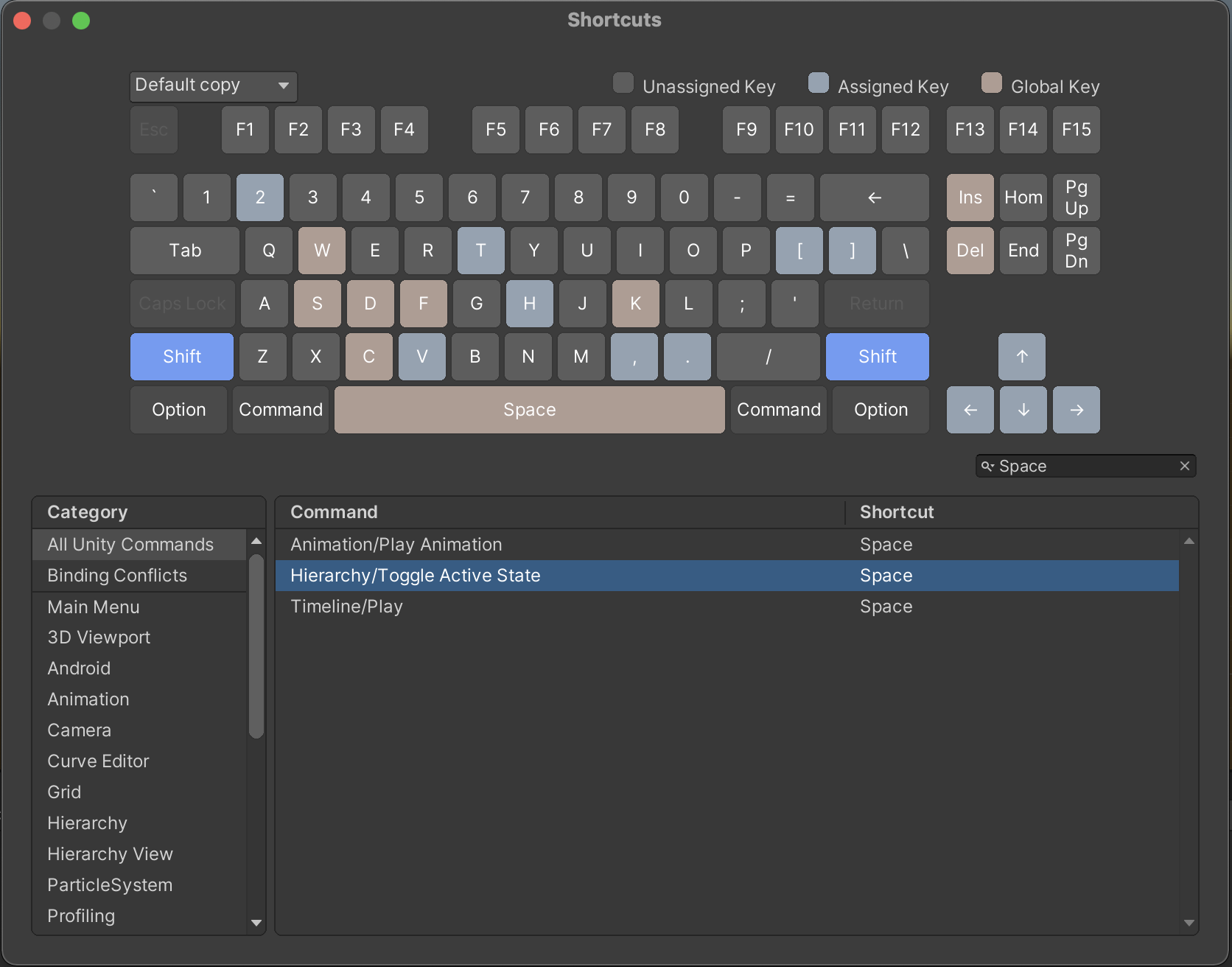Open the Default copy profile dropdown

(x=212, y=85)
